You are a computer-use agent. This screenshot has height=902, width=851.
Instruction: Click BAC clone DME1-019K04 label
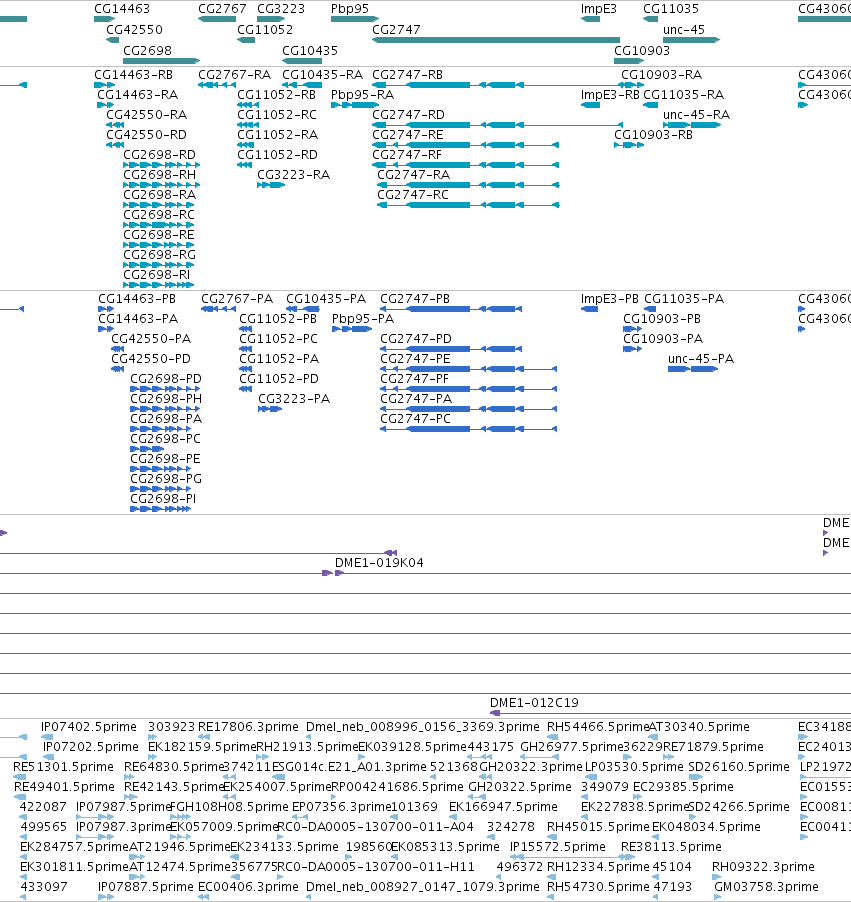point(379,563)
